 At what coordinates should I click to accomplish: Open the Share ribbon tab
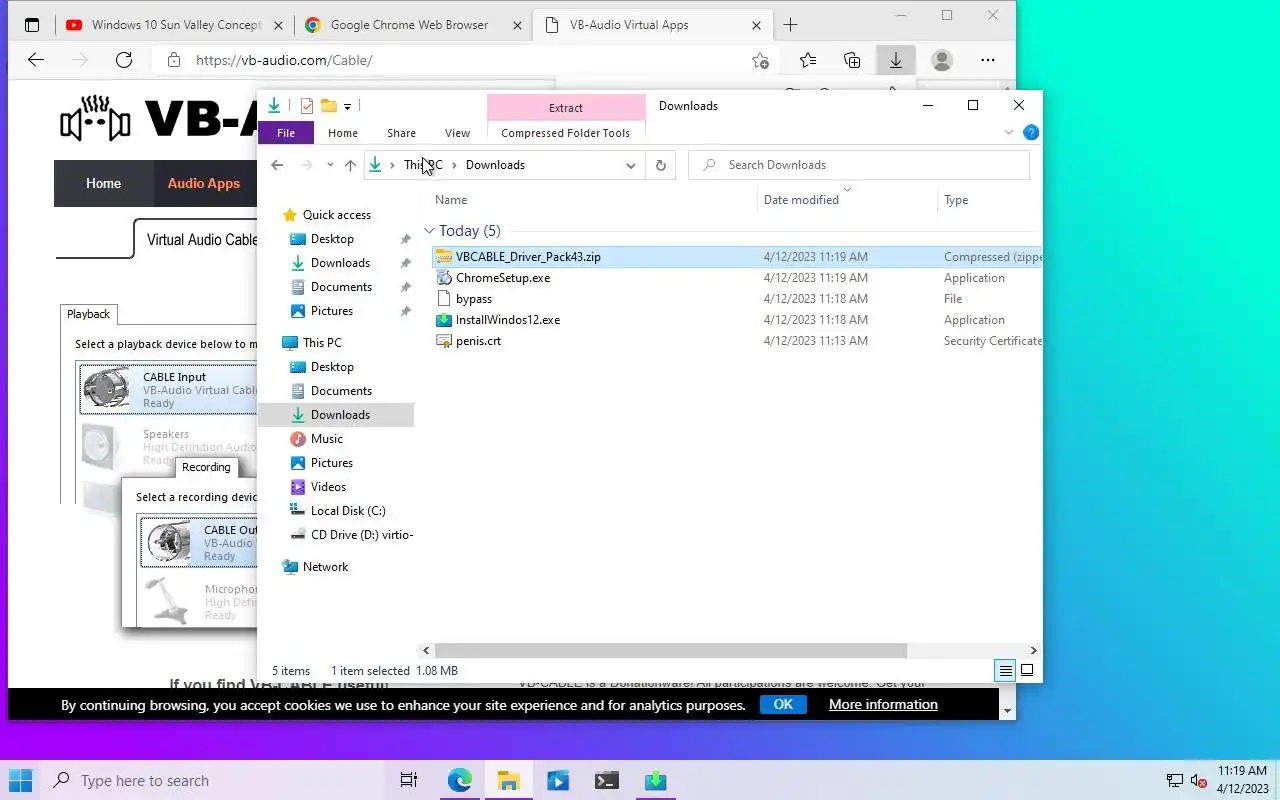(401, 133)
